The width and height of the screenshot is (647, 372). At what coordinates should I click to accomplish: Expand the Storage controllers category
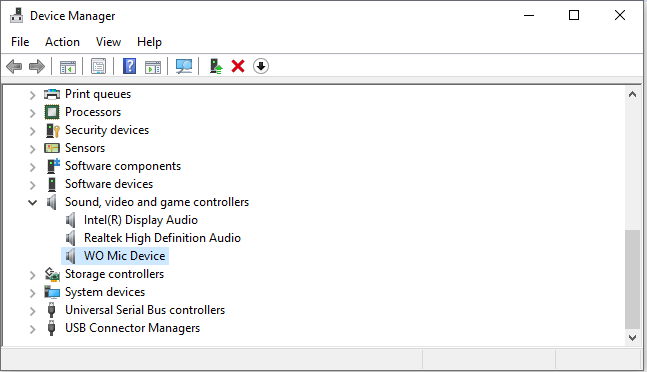(33, 275)
